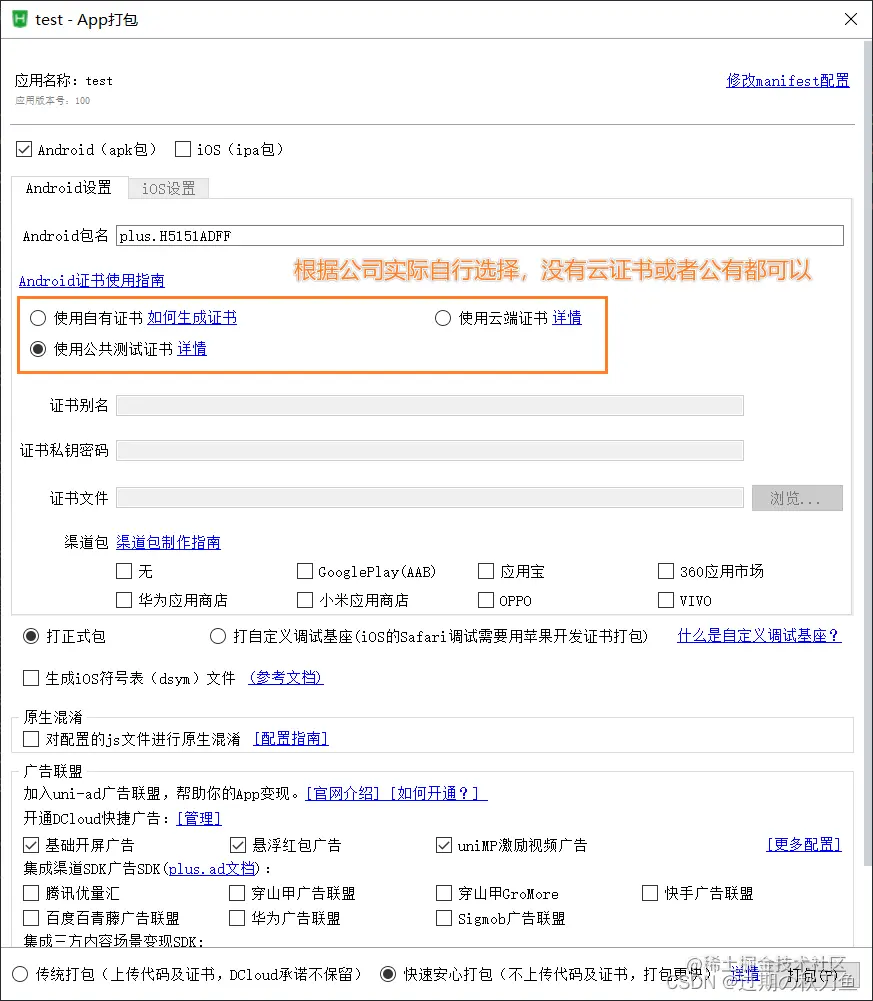Check the GooglePlay(AAB) channel package
873x1001 pixels.
point(305,571)
